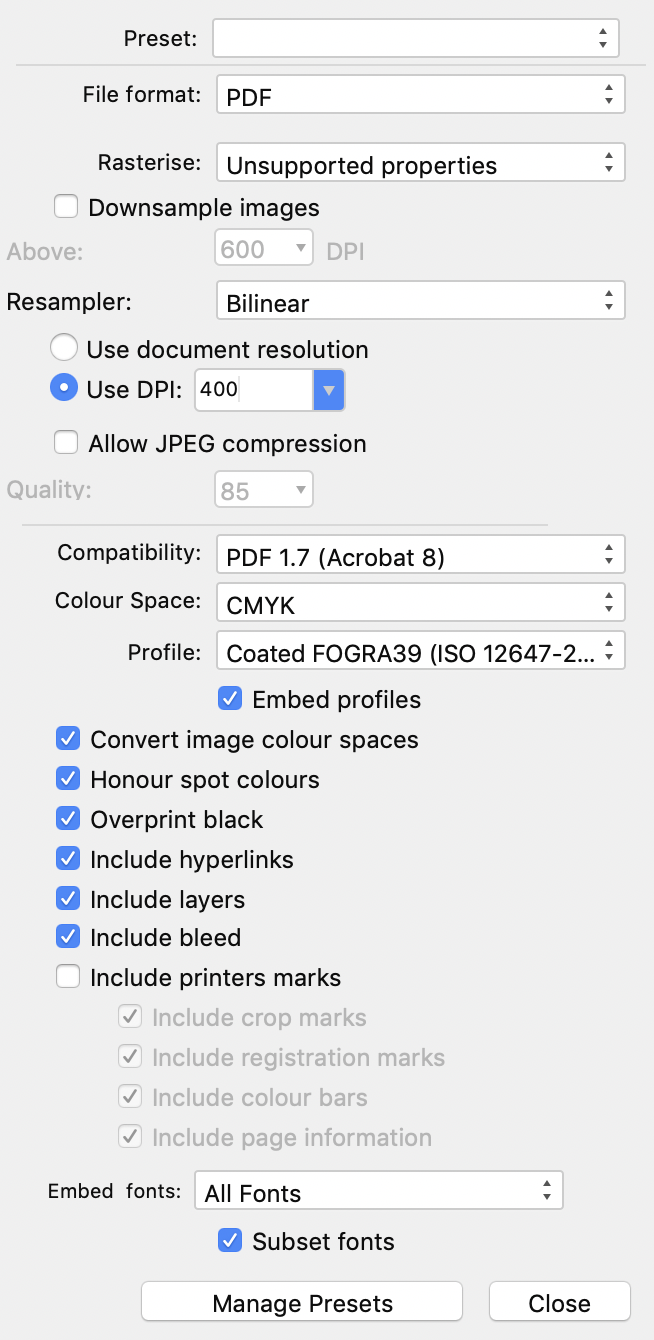The image size is (654, 1340).
Task: Open the Resampler Bilinear dropdown
Action: 420,302
